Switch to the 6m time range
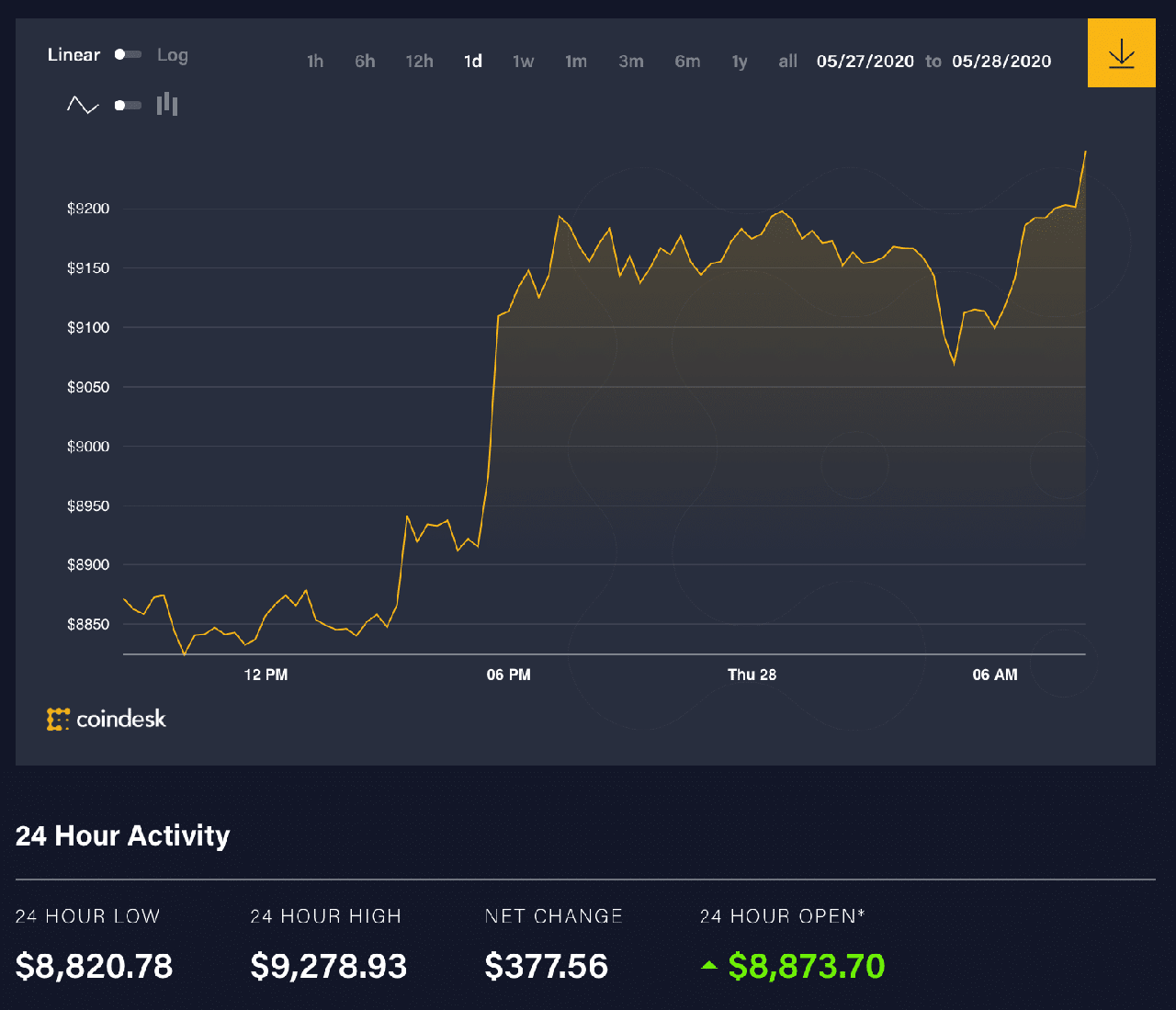Screen dimensions: 1176x1010 (x=687, y=62)
